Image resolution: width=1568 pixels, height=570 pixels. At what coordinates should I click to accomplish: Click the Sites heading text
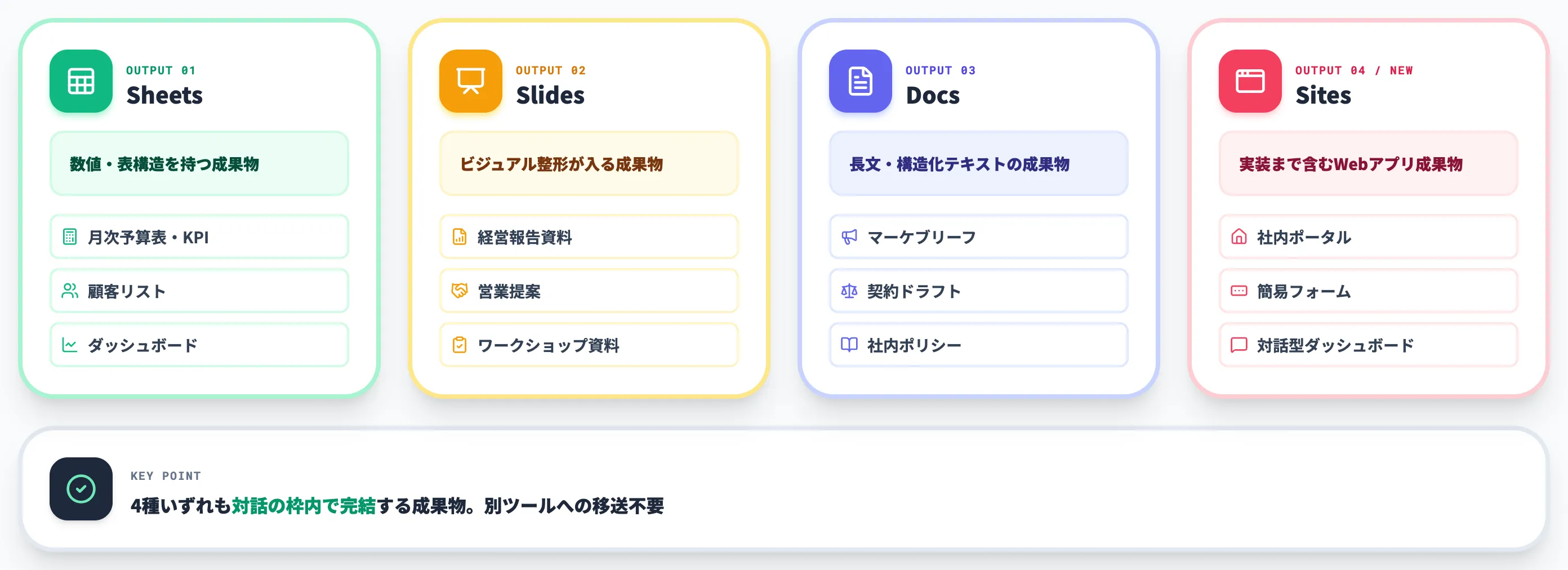point(1322,96)
